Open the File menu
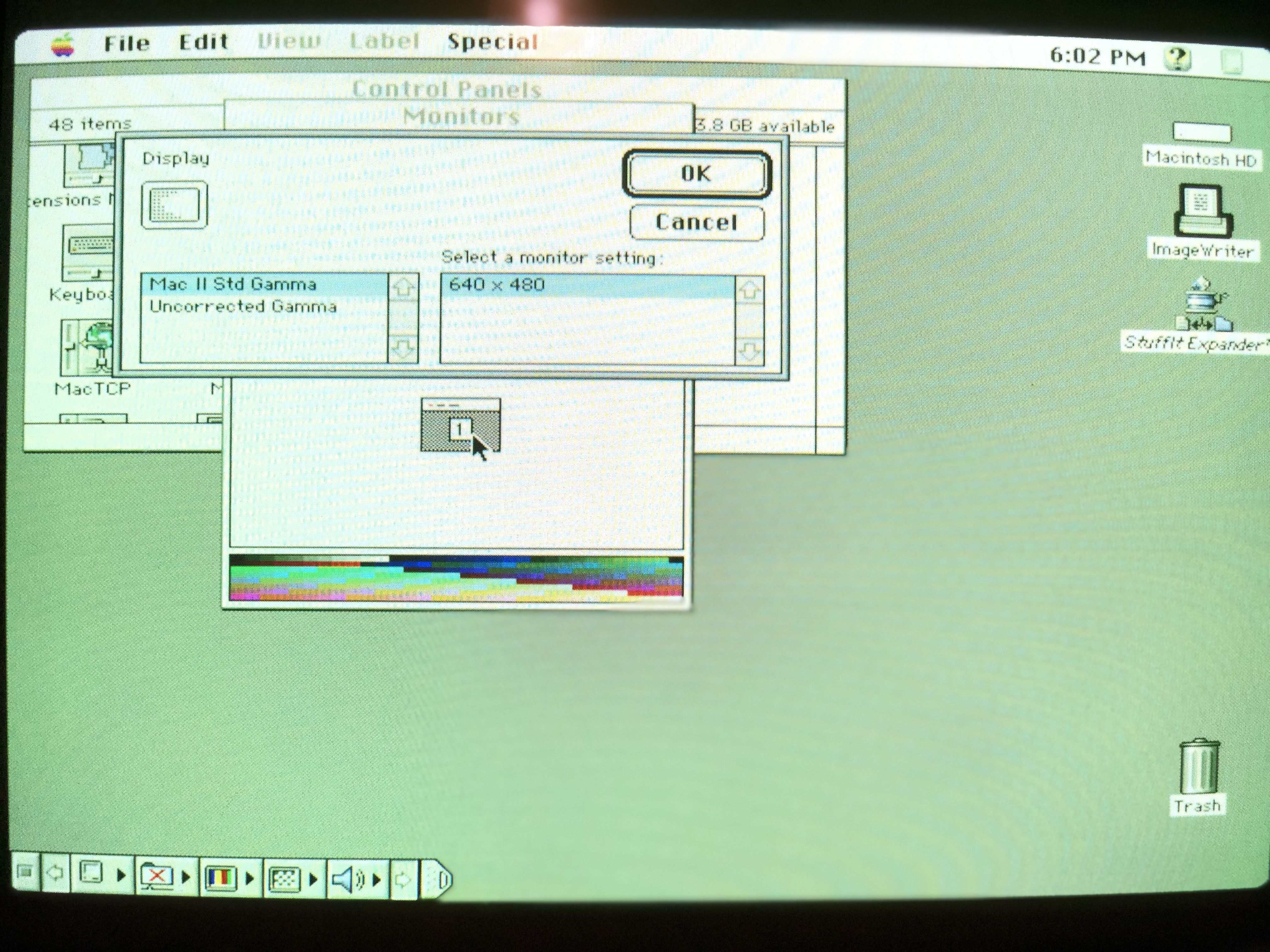 click(x=126, y=43)
